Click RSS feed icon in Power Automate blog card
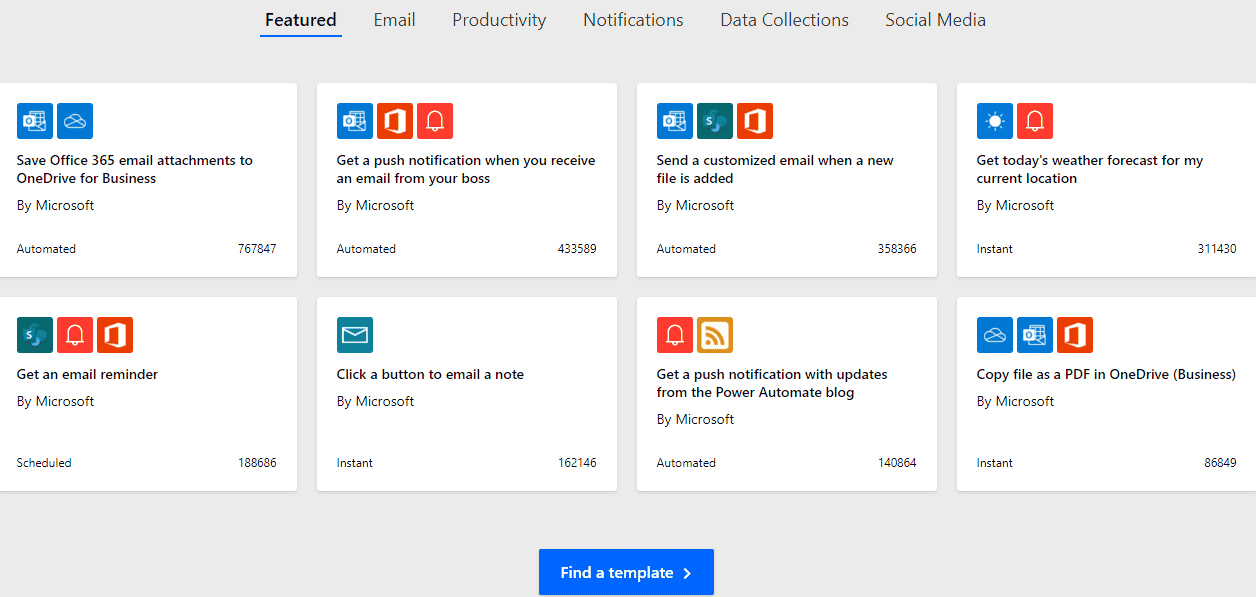This screenshot has width=1256, height=597. tap(715, 335)
